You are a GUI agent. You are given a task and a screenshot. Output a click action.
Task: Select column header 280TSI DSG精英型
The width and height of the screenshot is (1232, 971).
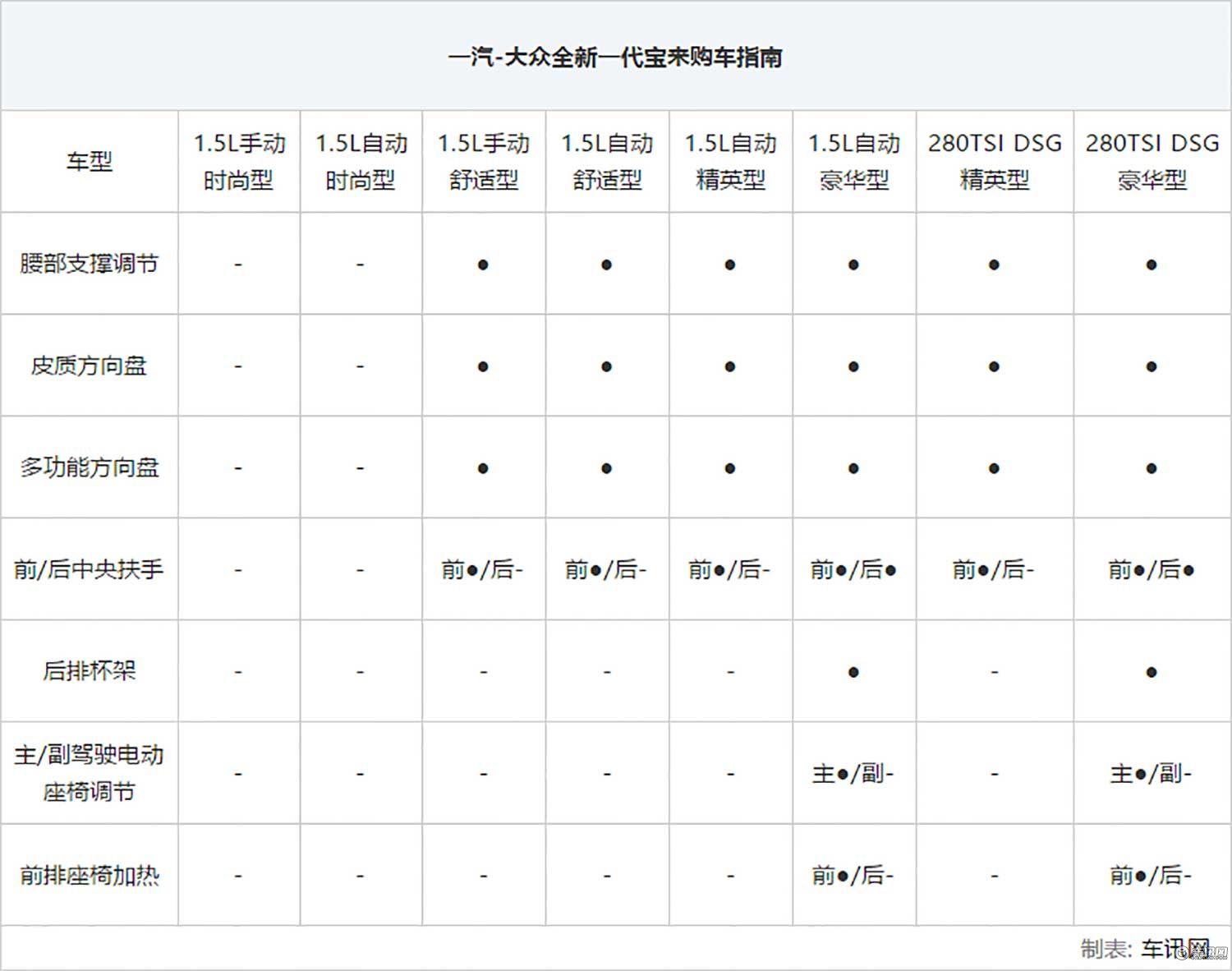[995, 161]
